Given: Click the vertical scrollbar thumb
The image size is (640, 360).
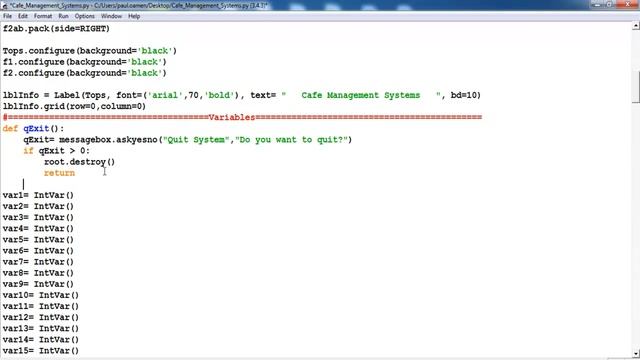Looking at the screenshot, I should tap(636, 87).
